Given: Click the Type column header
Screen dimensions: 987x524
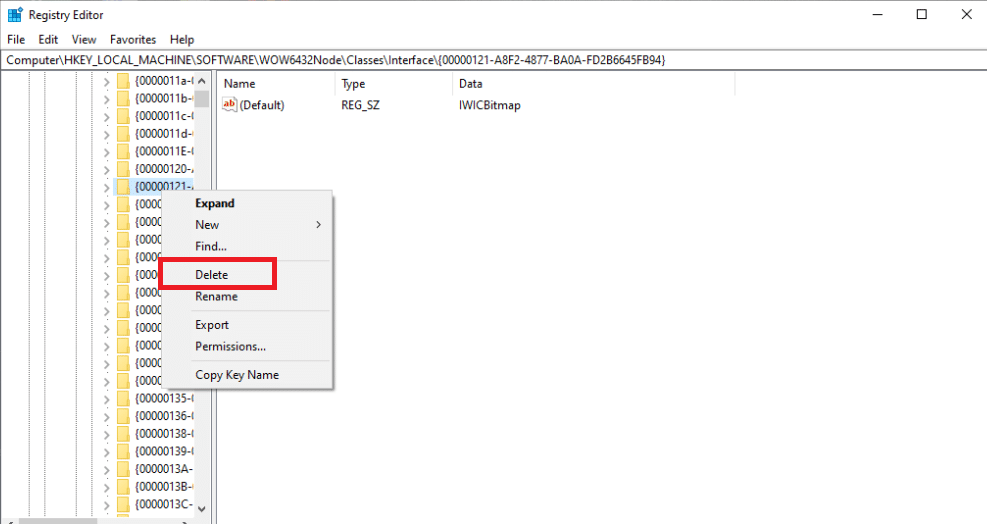Looking at the screenshot, I should pyautogui.click(x=393, y=84).
